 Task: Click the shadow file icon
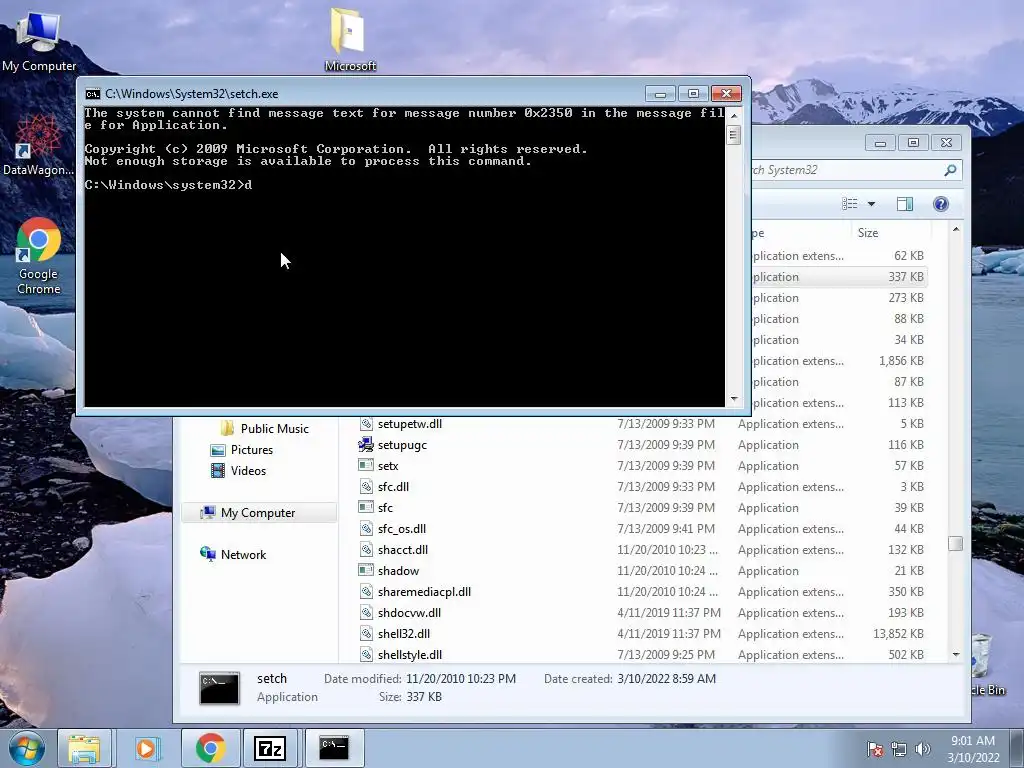(x=366, y=570)
